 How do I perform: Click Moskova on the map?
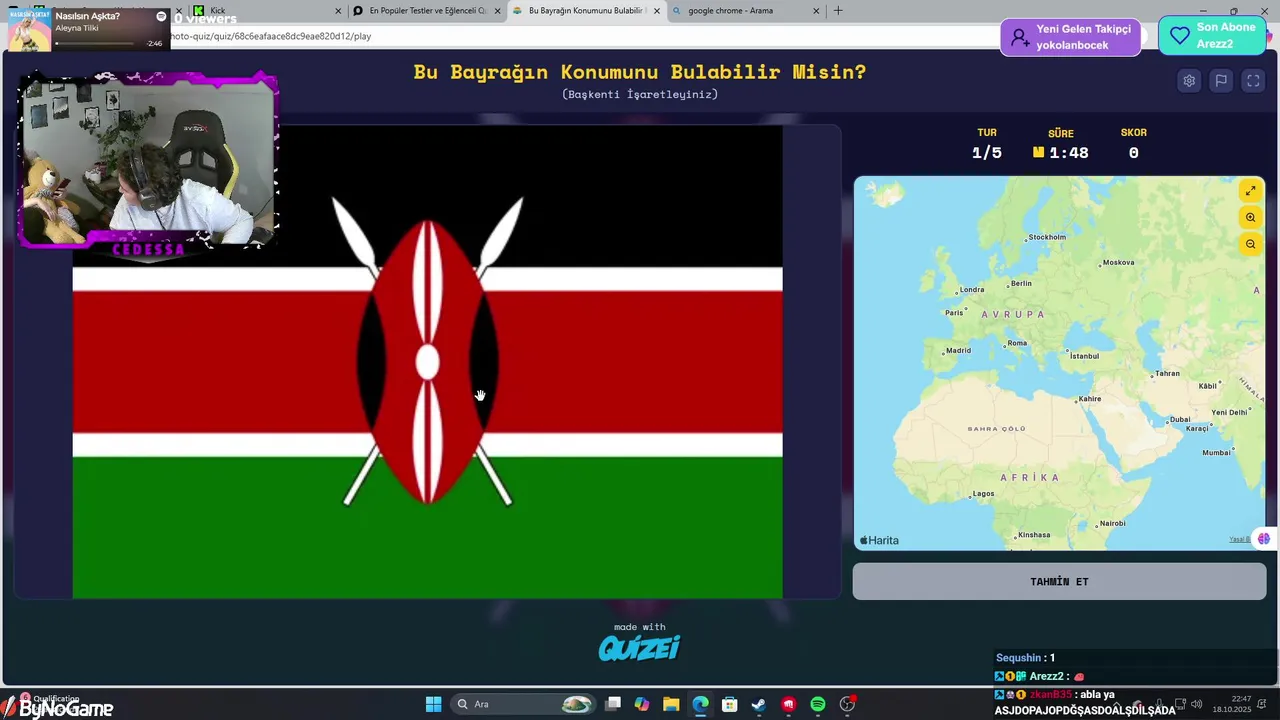1116,263
